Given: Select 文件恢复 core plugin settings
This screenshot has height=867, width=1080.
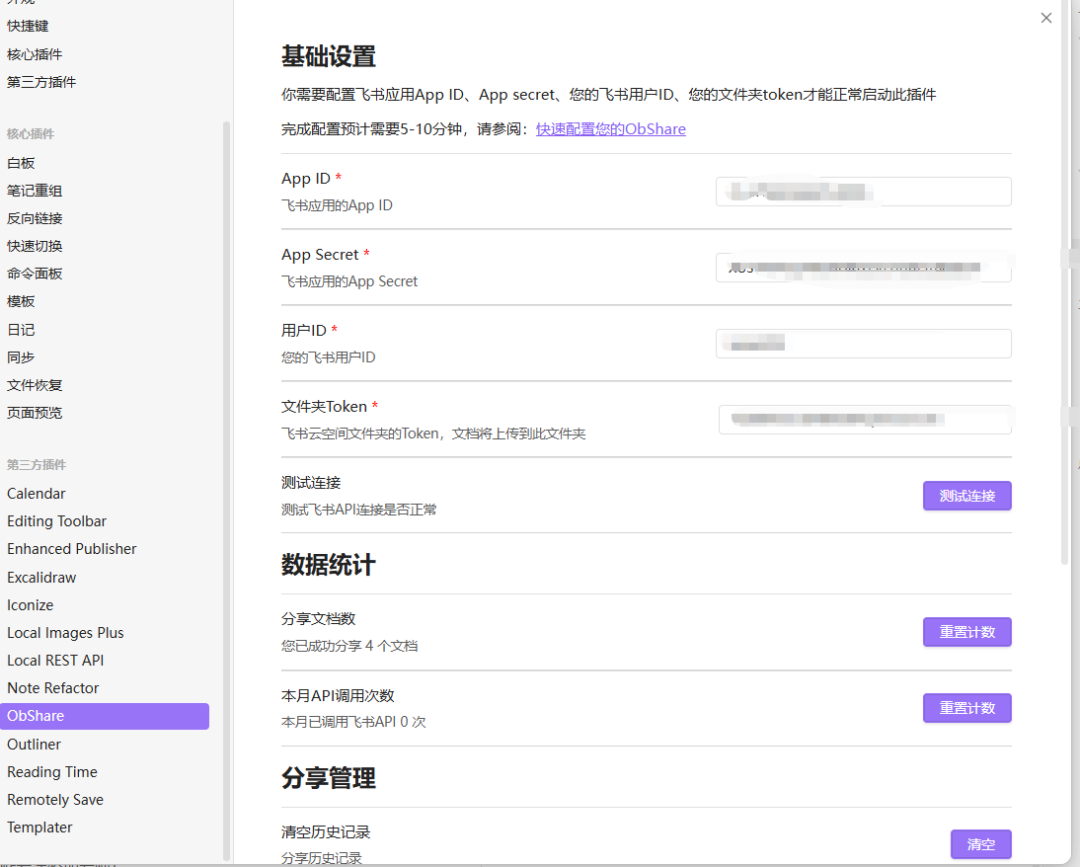Looking at the screenshot, I should tap(34, 385).
